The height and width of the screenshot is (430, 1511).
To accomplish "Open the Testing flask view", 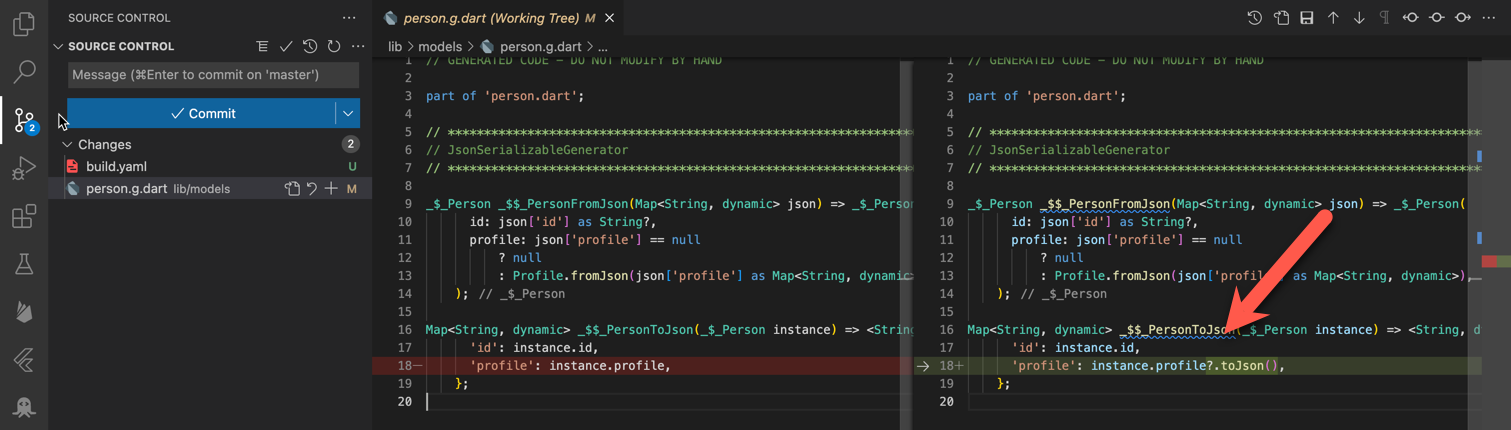I will pos(24,264).
